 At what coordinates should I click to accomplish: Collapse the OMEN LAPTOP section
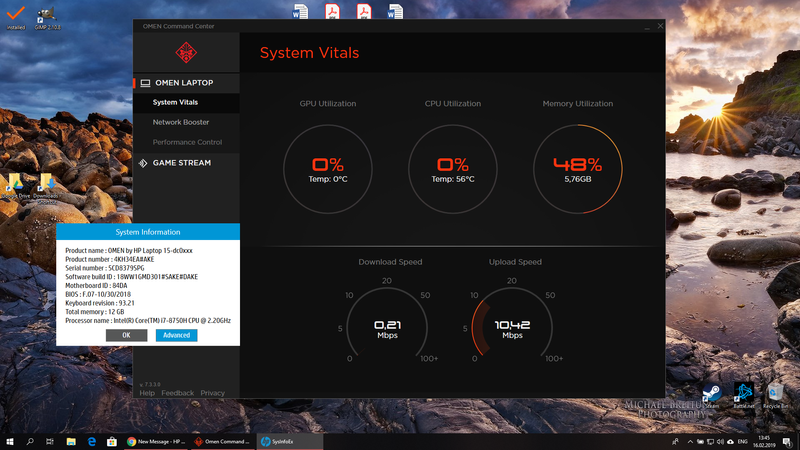click(x=182, y=82)
